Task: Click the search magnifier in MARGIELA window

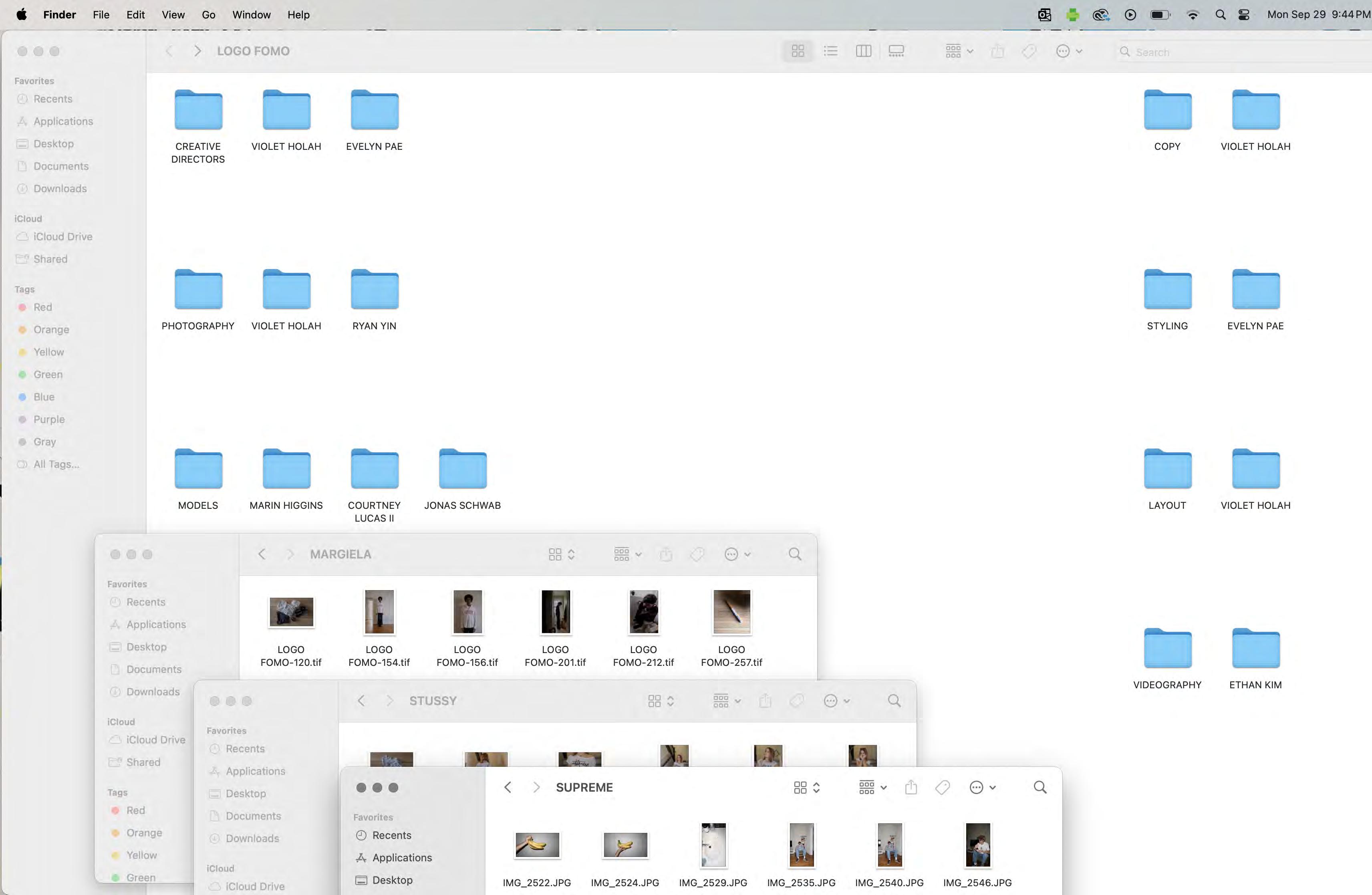Action: (794, 554)
